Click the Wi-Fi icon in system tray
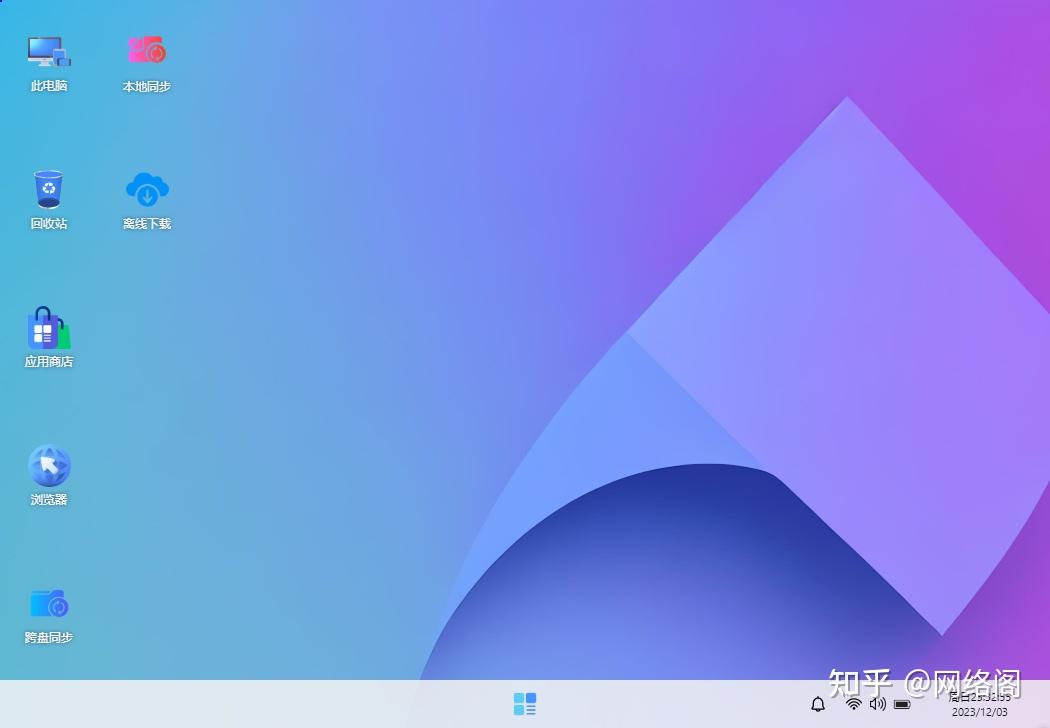The height and width of the screenshot is (728, 1050). (x=853, y=704)
